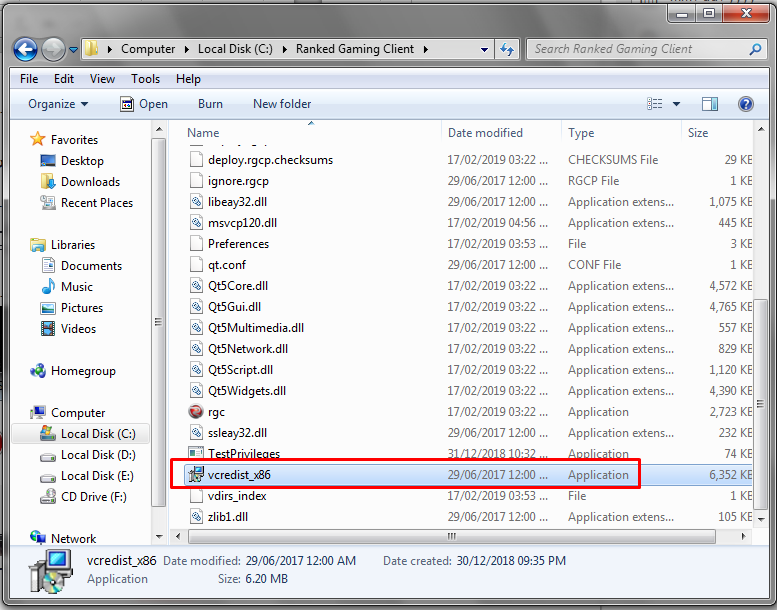Select the Qt5Gui.dll file icon
The height and width of the screenshot is (610, 777).
(196, 307)
